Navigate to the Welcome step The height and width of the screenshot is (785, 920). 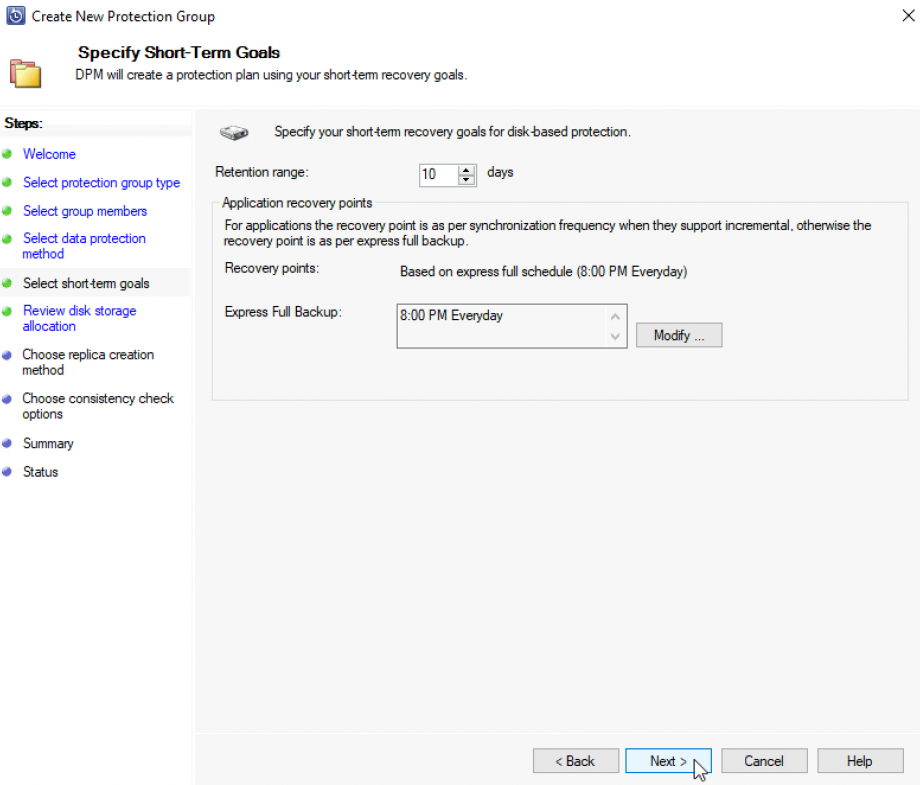(49, 154)
